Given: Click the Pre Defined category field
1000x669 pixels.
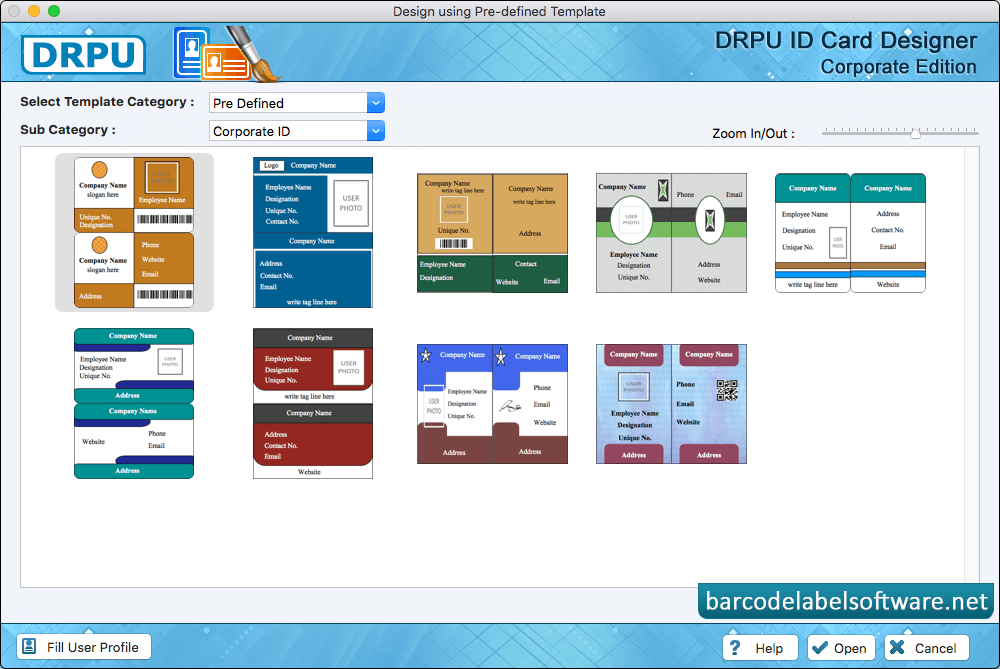Looking at the screenshot, I should (x=288, y=103).
